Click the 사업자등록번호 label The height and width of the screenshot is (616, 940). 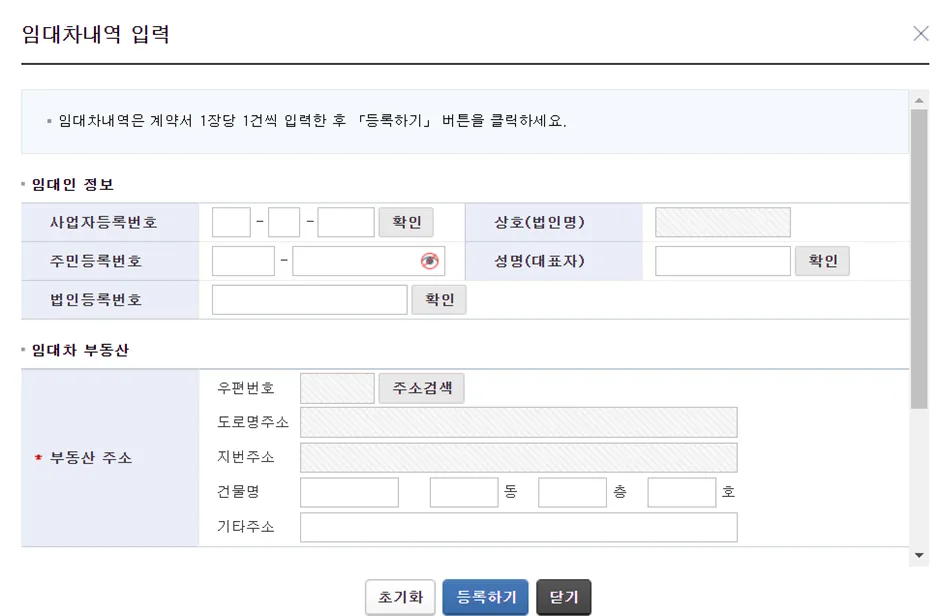pos(103,223)
